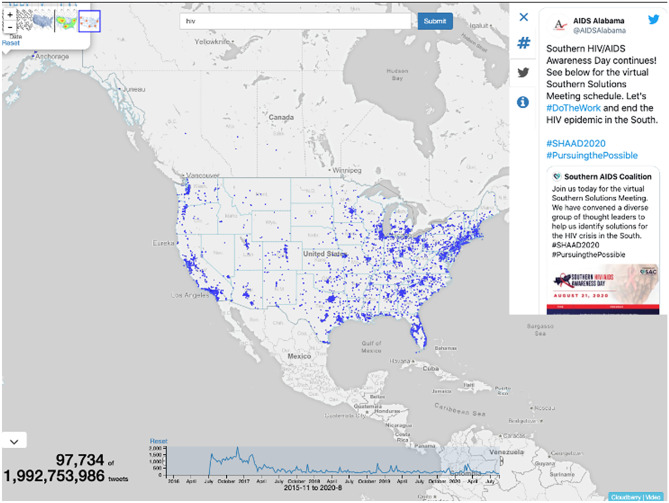Click the Twitter bird sidebar icon
Screen dimensions: 669x503
coord(523,73)
